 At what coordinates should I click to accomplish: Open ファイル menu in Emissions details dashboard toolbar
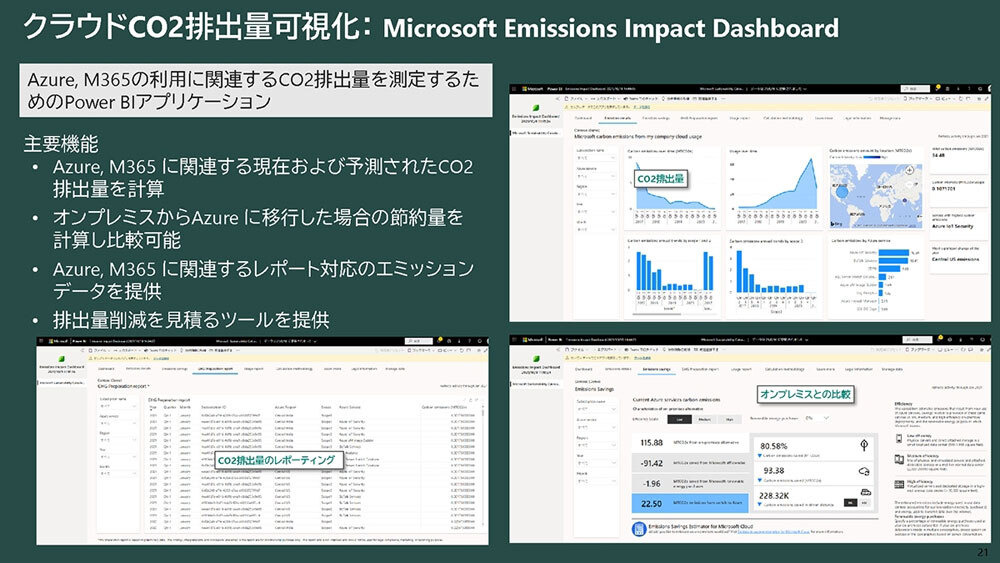[x=576, y=99]
